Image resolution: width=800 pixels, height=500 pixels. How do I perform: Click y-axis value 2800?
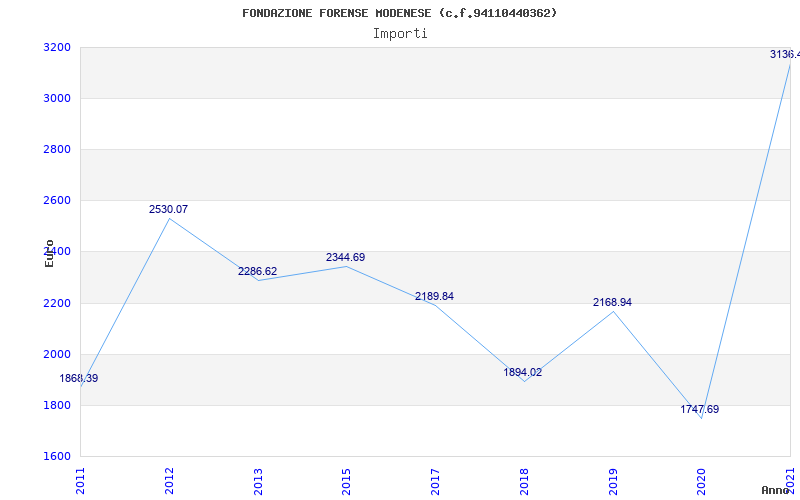point(57,149)
